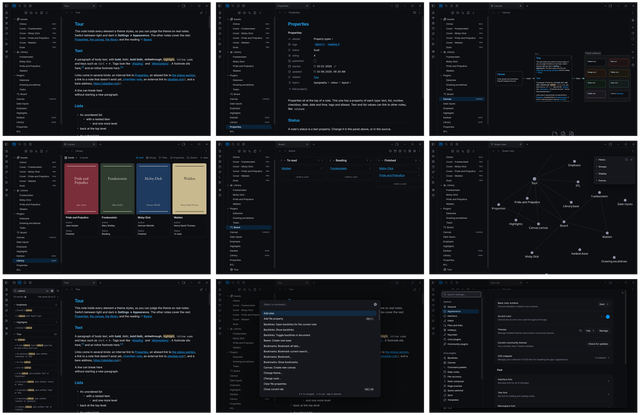Viewport: 640px width, 415px height.
Task: Open the Cards view dropdown in Library window
Action: (69, 158)
